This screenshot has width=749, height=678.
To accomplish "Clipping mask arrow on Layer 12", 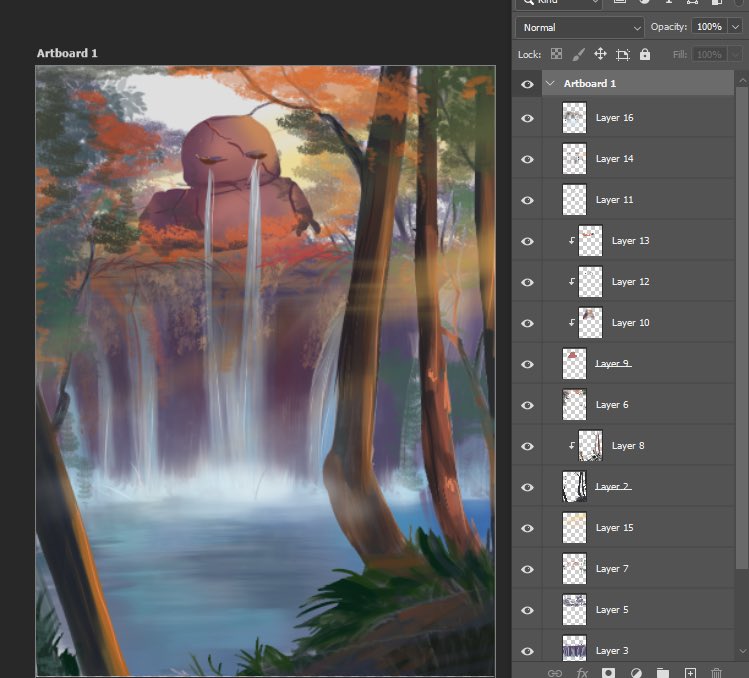I will [x=571, y=282].
